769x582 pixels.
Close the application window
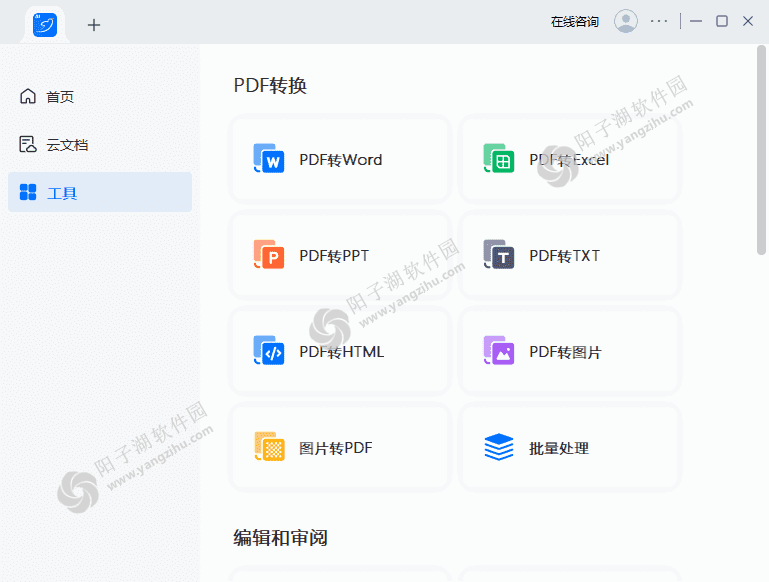tap(748, 21)
